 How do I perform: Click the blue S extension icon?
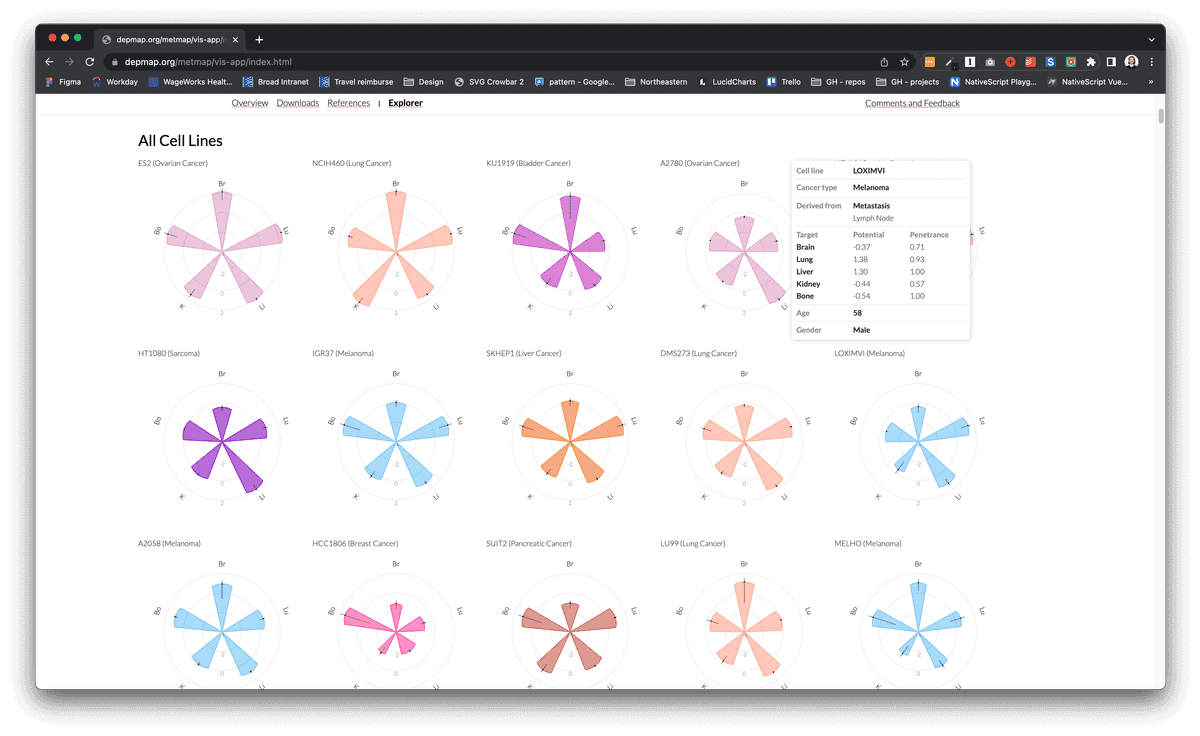pos(1050,61)
